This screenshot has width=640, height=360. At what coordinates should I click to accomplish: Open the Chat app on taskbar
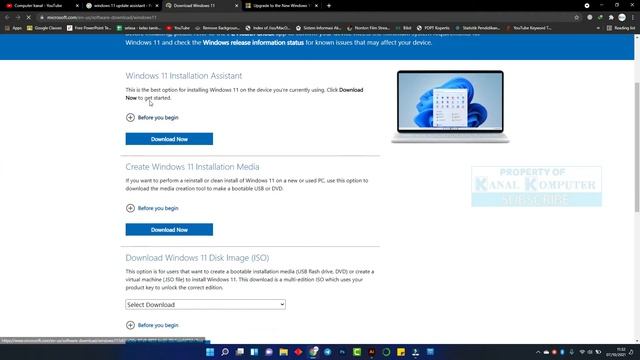pos(269,352)
